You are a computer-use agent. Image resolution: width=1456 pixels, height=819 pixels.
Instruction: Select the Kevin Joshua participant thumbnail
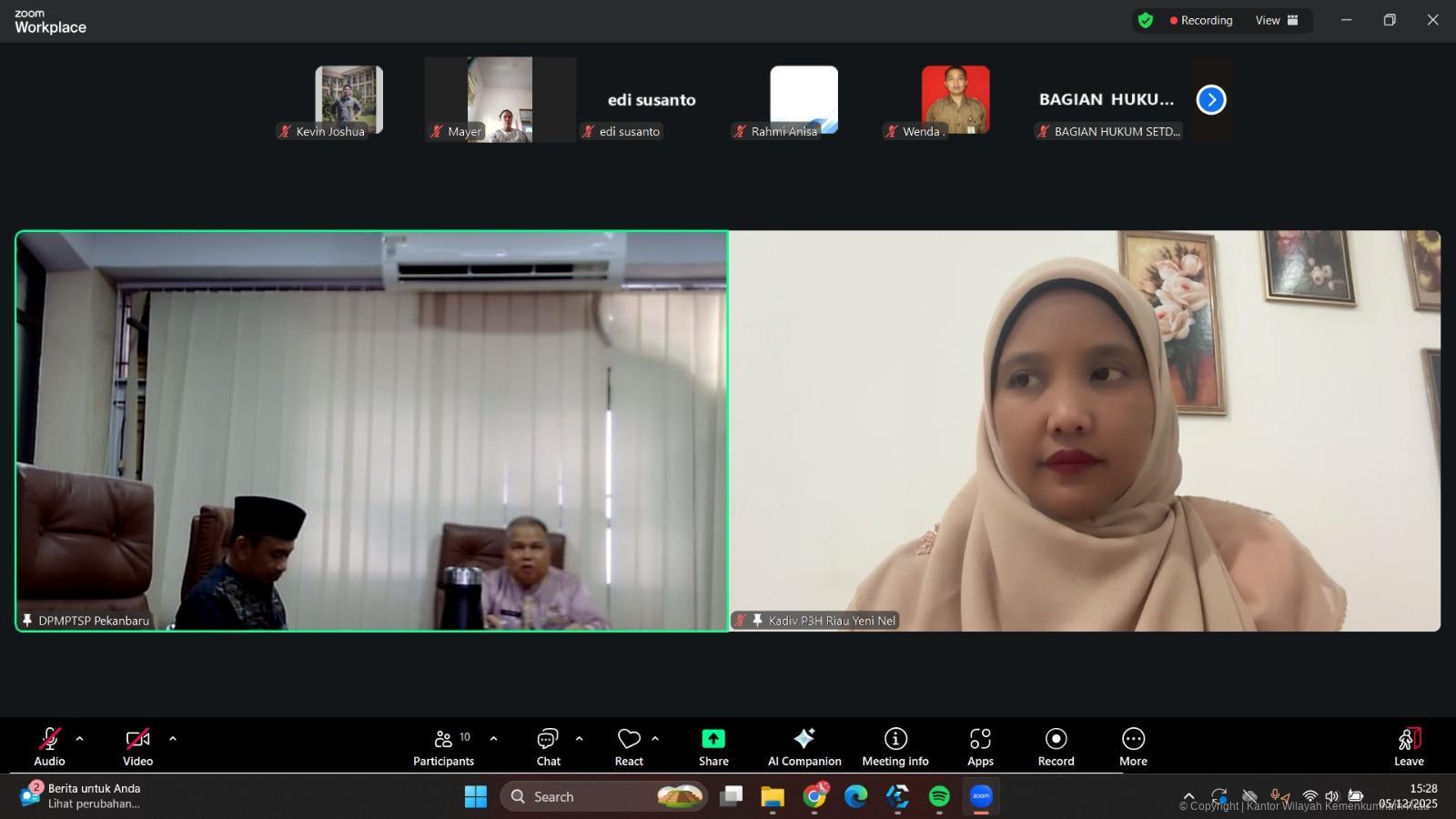pyautogui.click(x=349, y=99)
